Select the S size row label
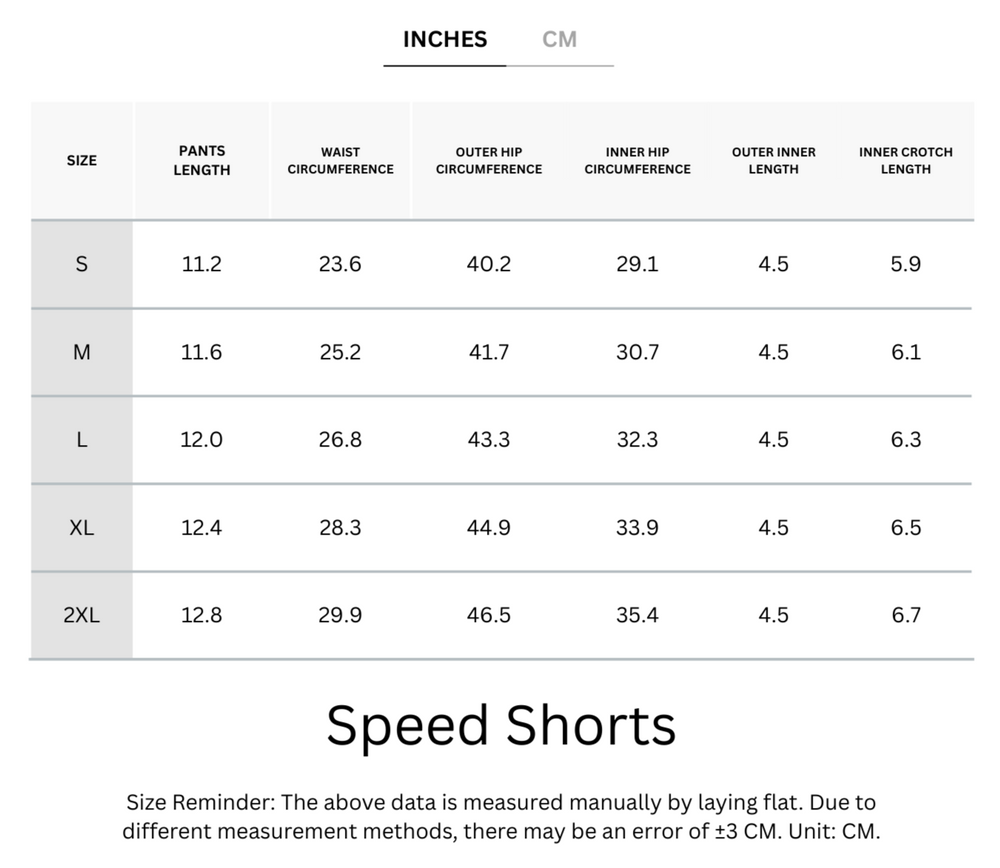The height and width of the screenshot is (868, 1000). [82, 264]
